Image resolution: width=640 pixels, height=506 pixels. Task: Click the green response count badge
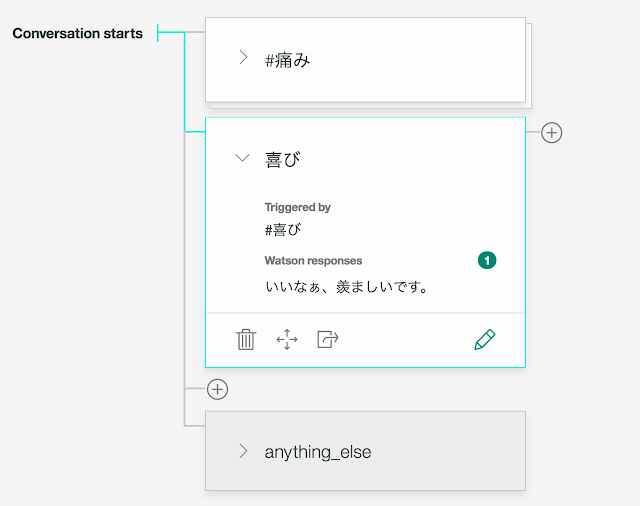point(487,260)
